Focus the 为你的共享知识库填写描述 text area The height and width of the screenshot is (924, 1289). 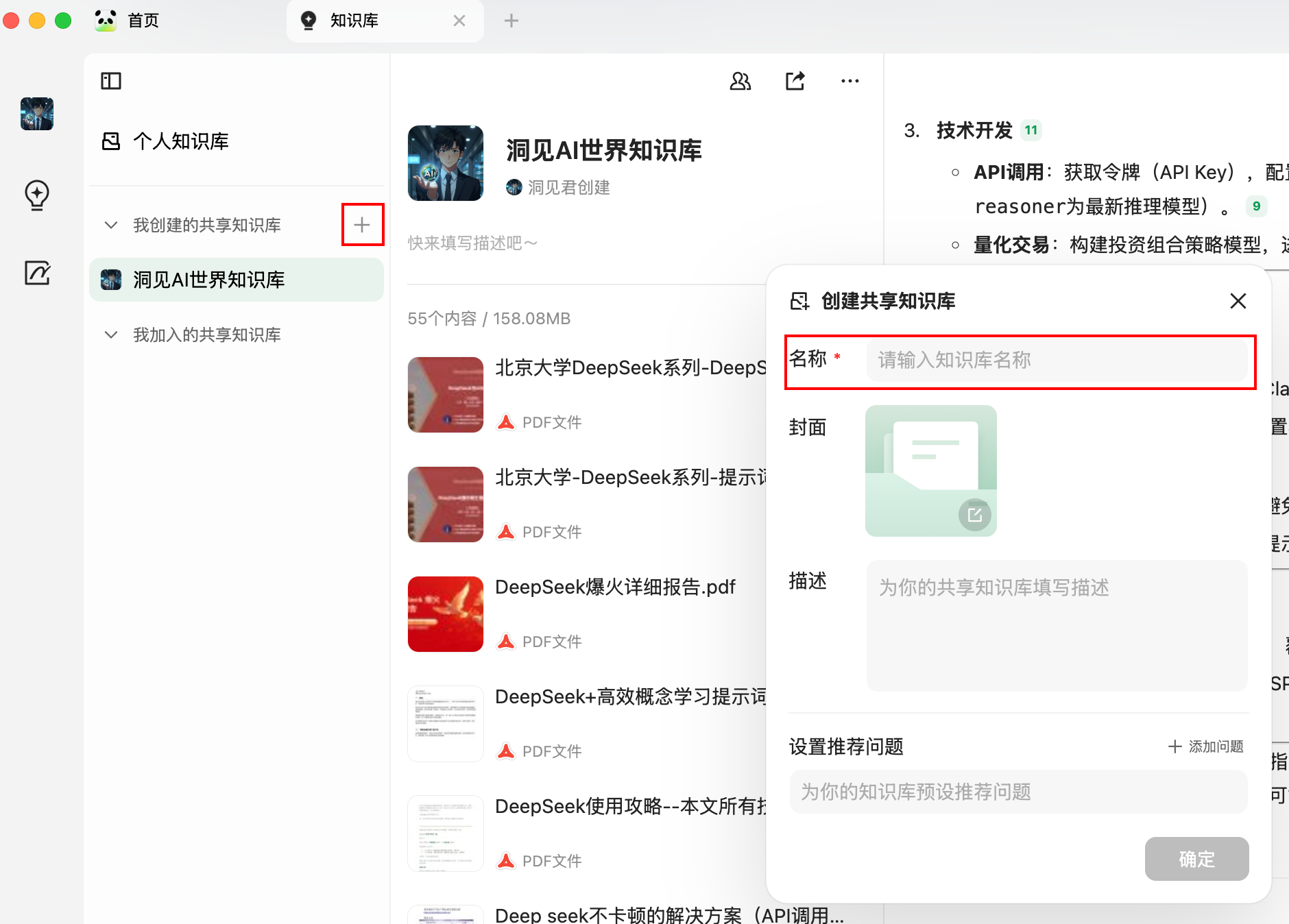pyautogui.click(x=1057, y=626)
